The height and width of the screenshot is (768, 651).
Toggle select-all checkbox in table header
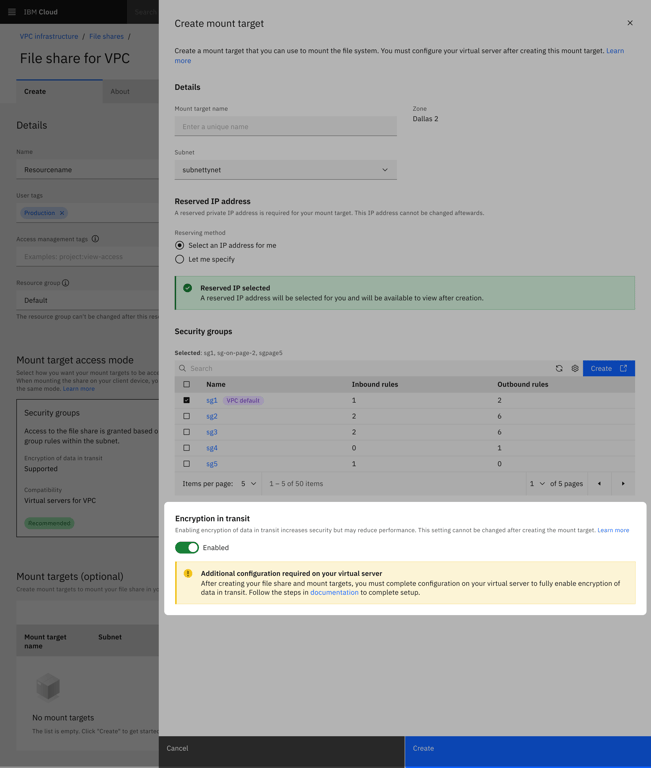point(187,384)
